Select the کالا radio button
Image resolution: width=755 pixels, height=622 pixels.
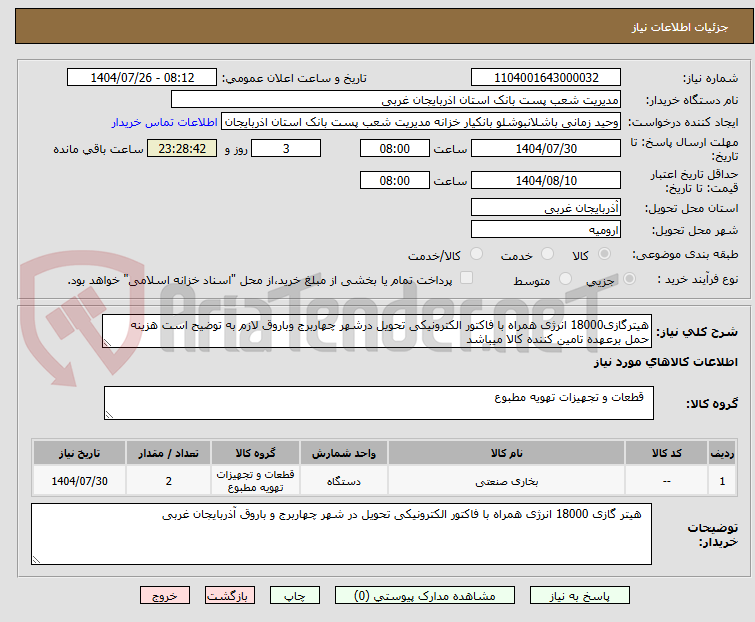click(604, 254)
